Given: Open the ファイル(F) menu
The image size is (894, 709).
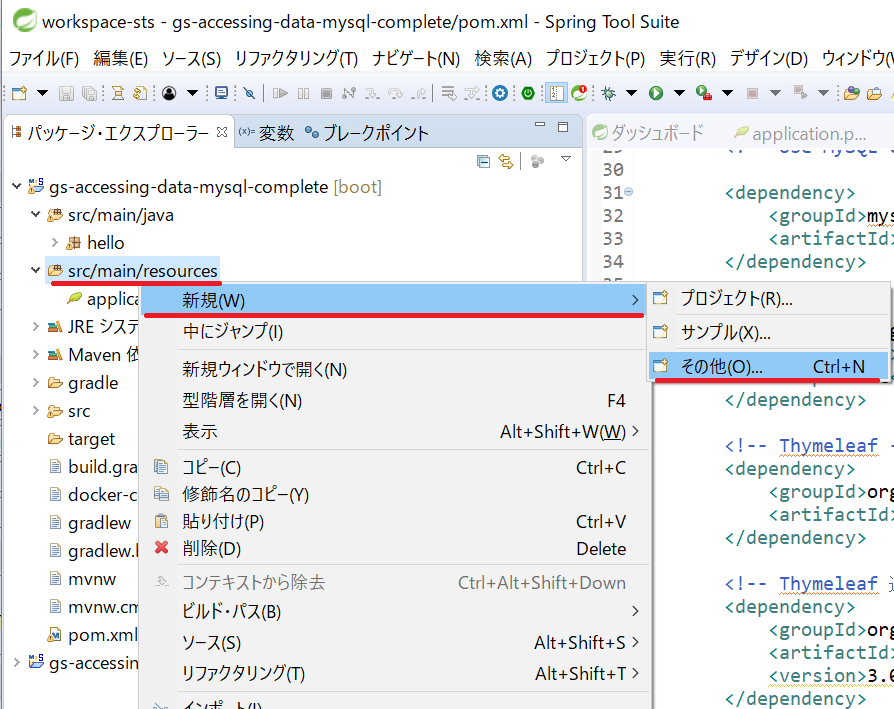Looking at the screenshot, I should coord(44,58).
